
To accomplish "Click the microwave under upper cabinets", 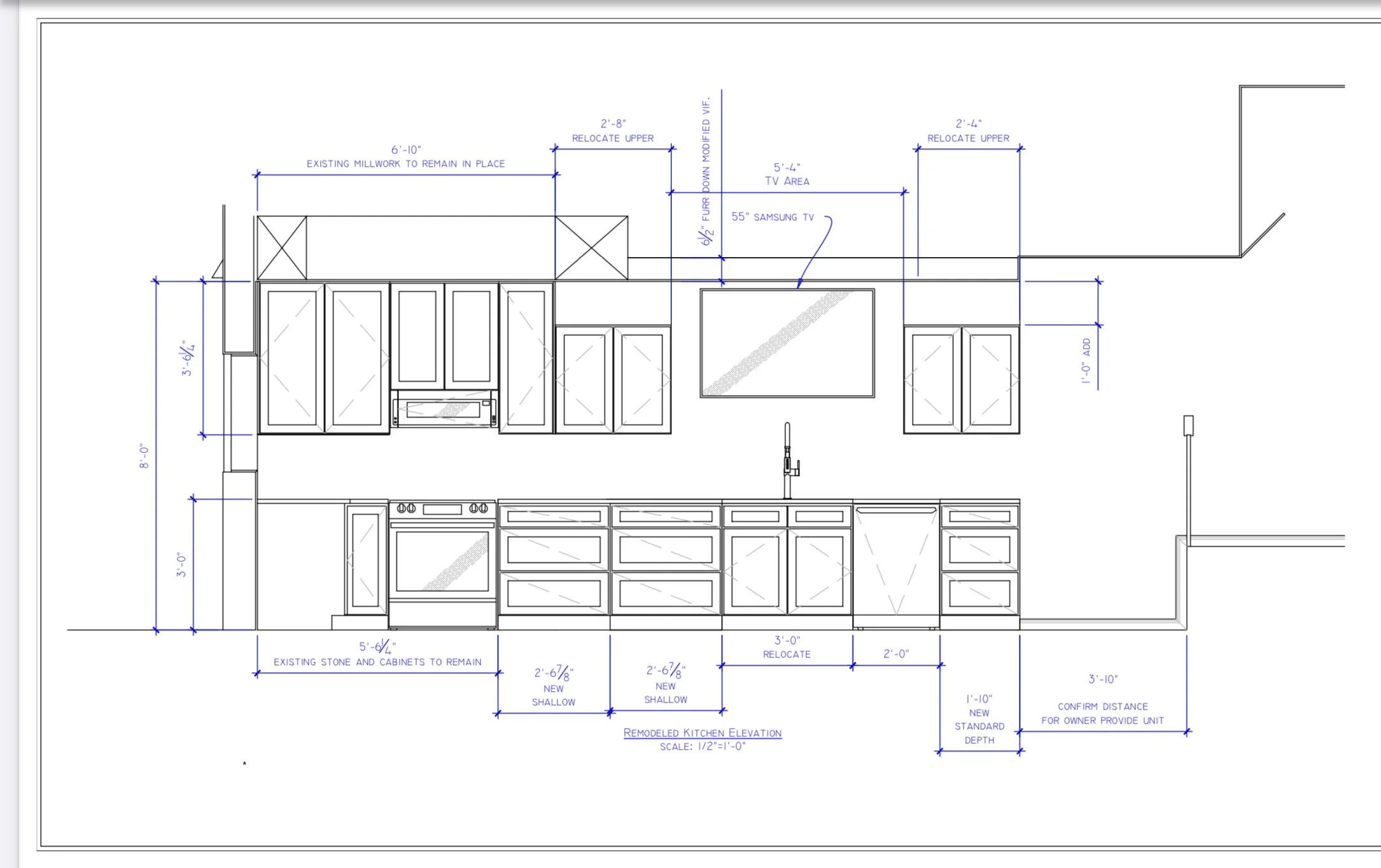I will point(444,409).
